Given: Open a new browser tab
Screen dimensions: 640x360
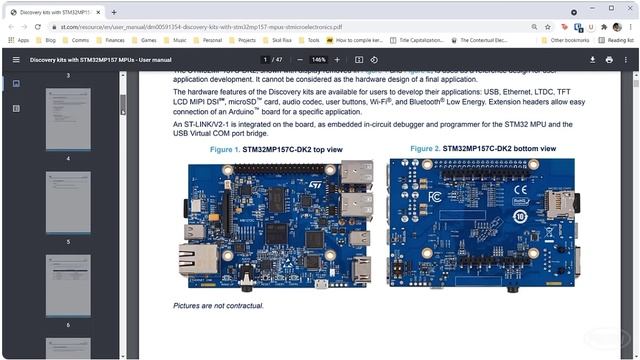Looking at the screenshot, I should 114,12.
